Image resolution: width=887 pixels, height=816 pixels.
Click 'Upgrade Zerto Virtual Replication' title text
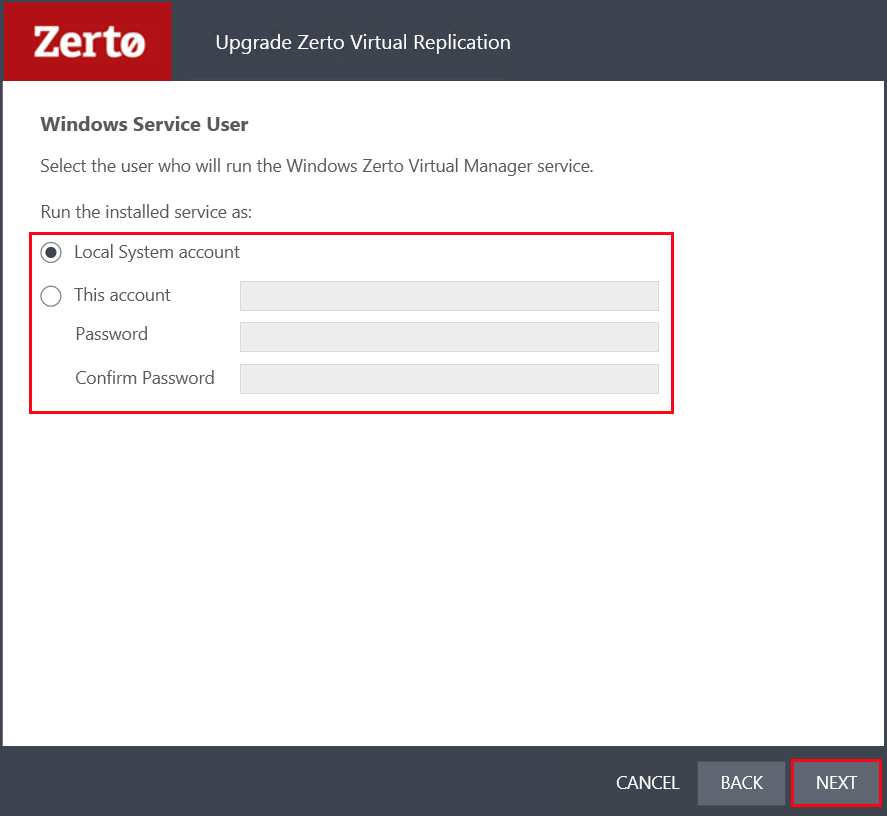(x=363, y=43)
